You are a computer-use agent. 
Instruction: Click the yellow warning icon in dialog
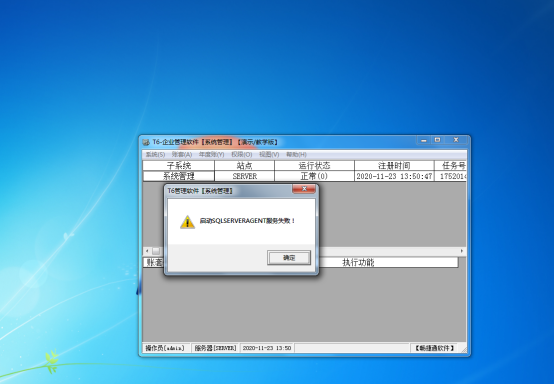pyautogui.click(x=187, y=222)
